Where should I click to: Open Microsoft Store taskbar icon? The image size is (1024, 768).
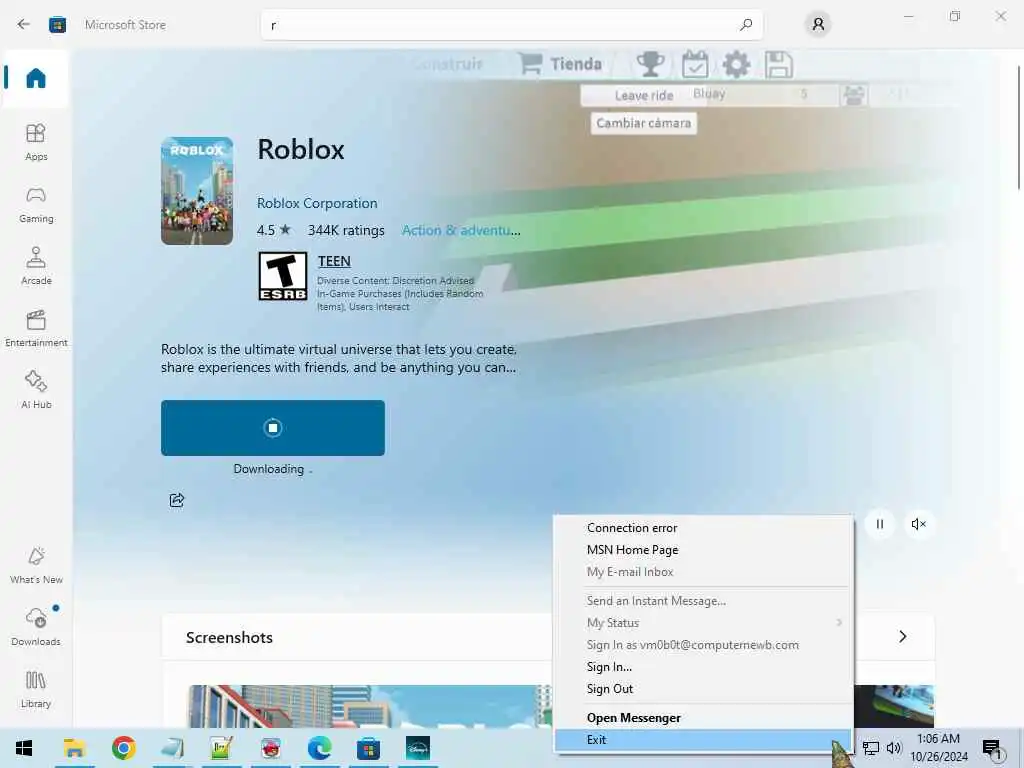tap(368, 748)
